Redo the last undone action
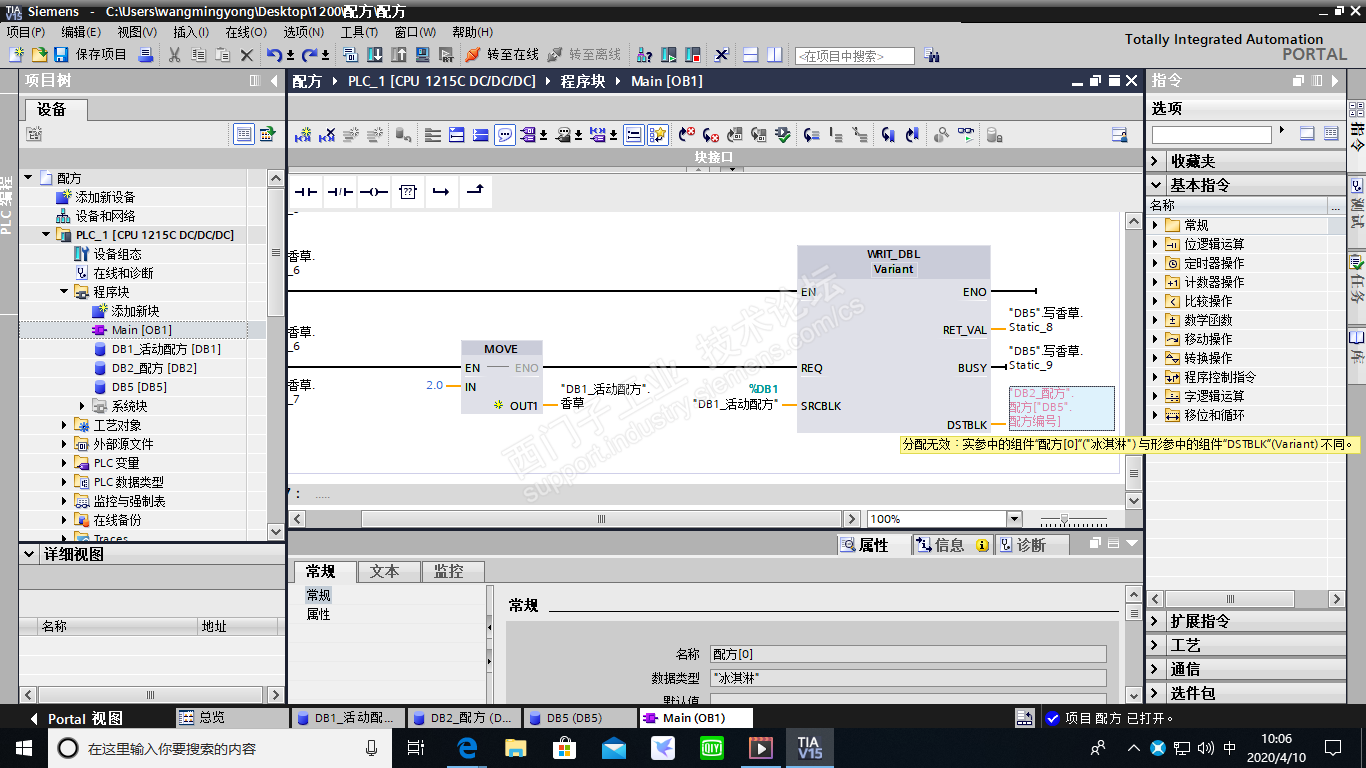 pos(310,54)
